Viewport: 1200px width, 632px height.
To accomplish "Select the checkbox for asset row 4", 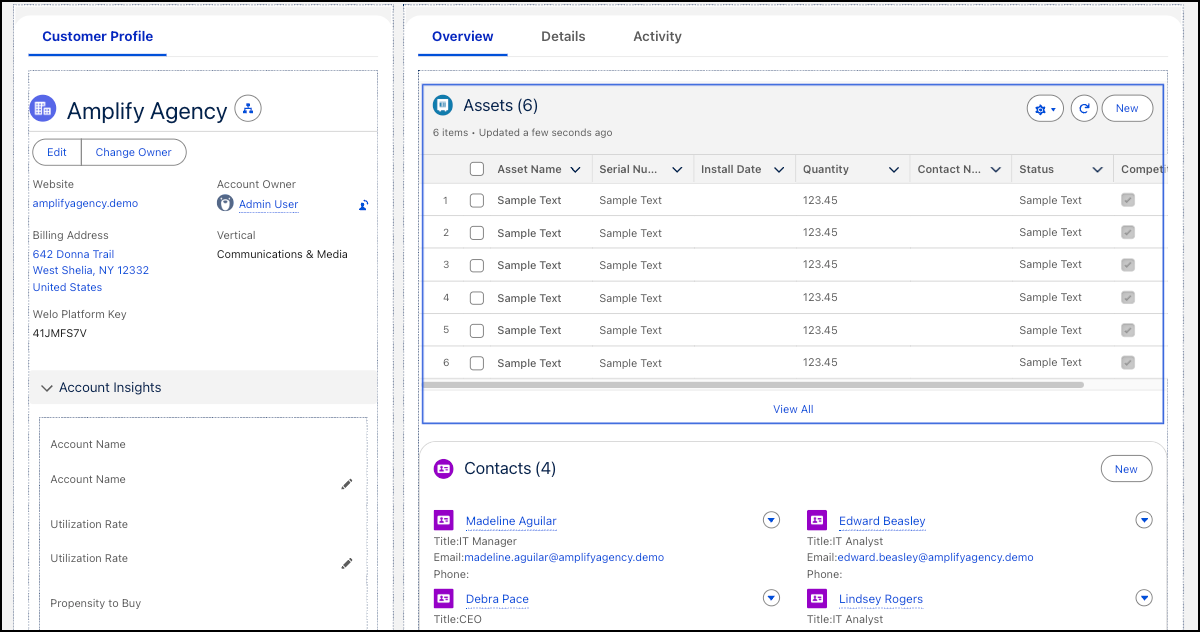I will coord(477,298).
